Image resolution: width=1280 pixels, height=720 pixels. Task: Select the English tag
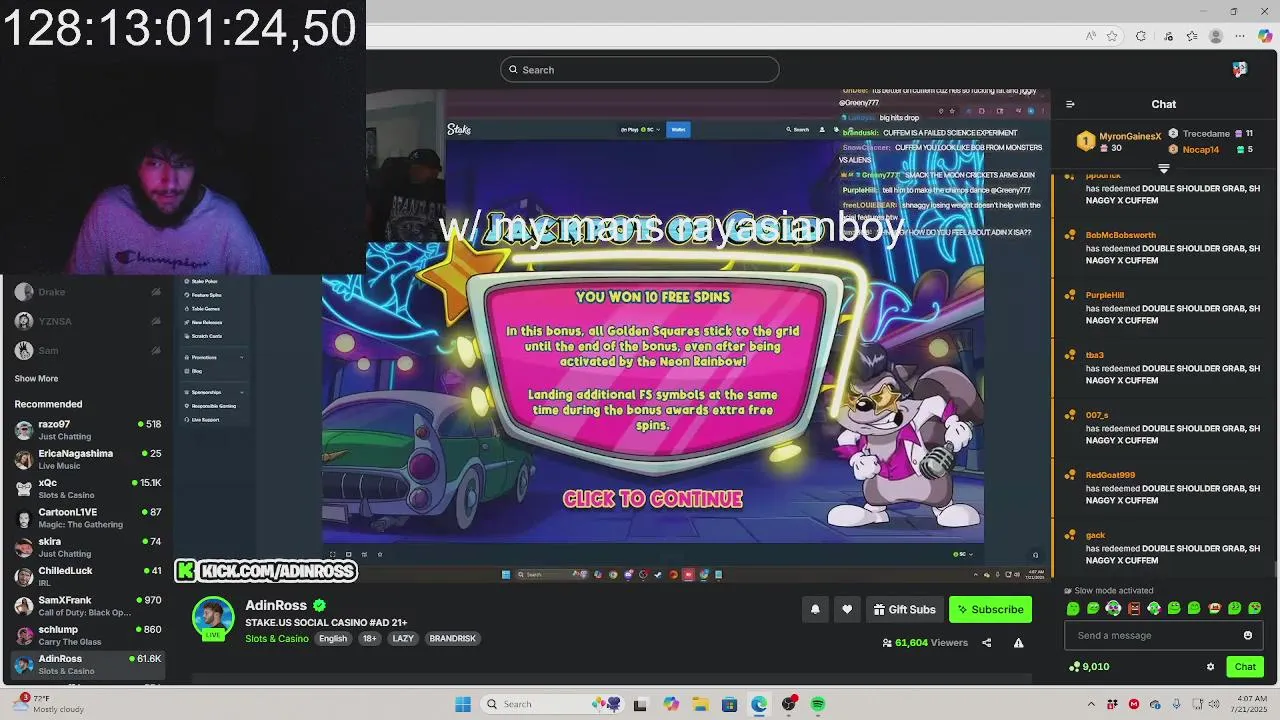click(333, 639)
